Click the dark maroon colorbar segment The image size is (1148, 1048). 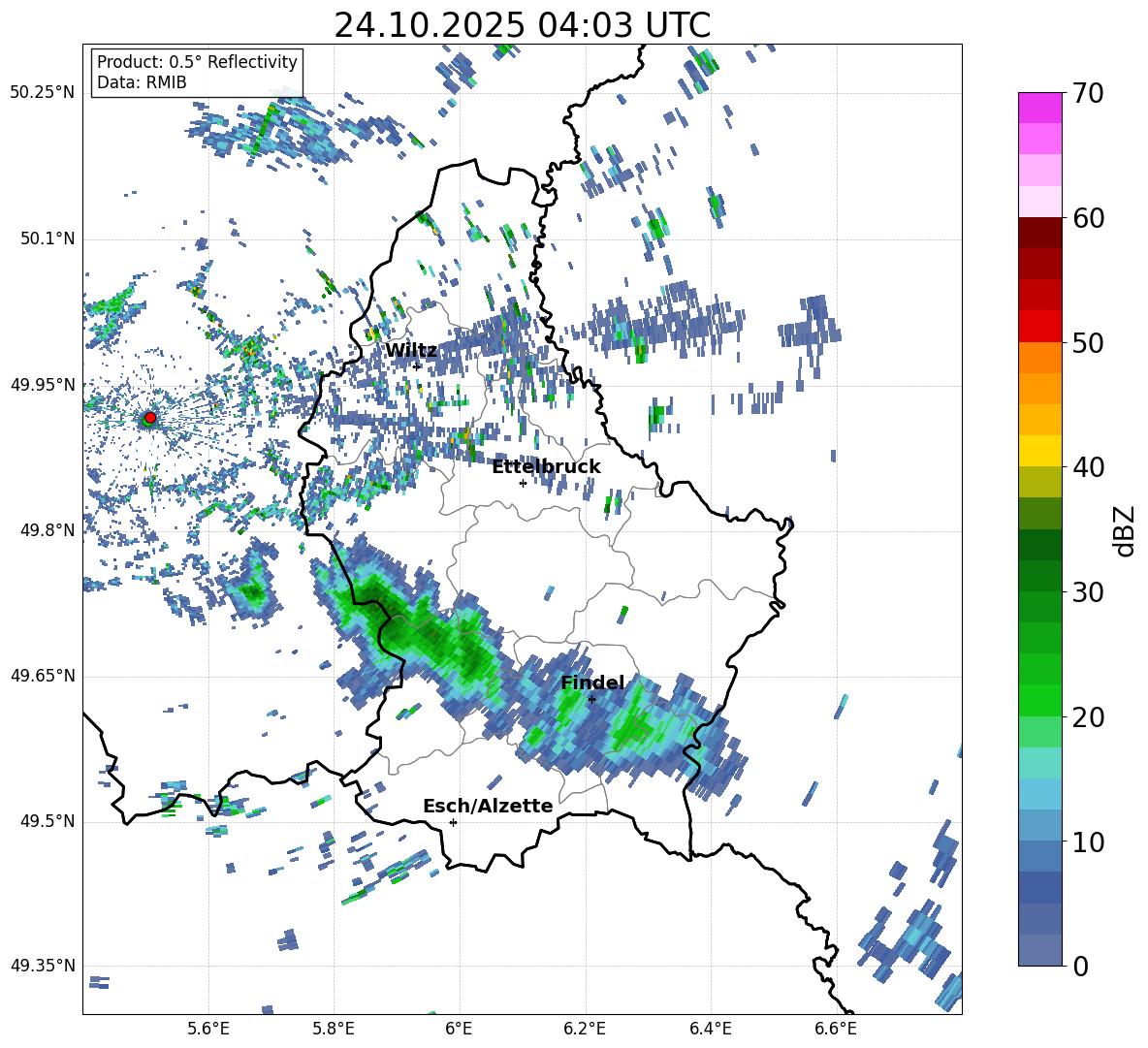(1039, 233)
